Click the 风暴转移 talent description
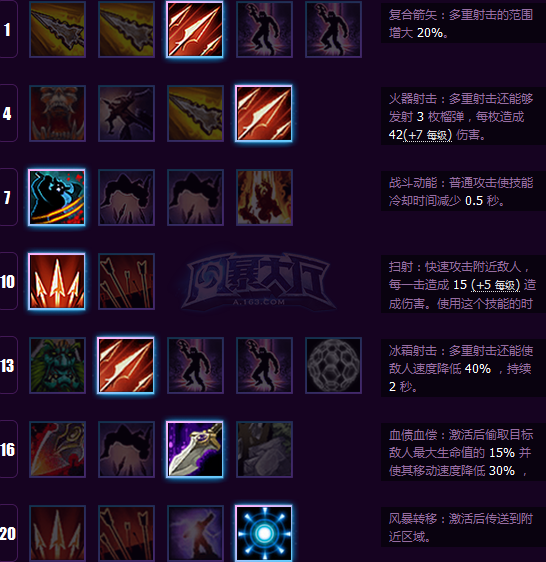The image size is (546, 562). pyautogui.click(x=463, y=527)
